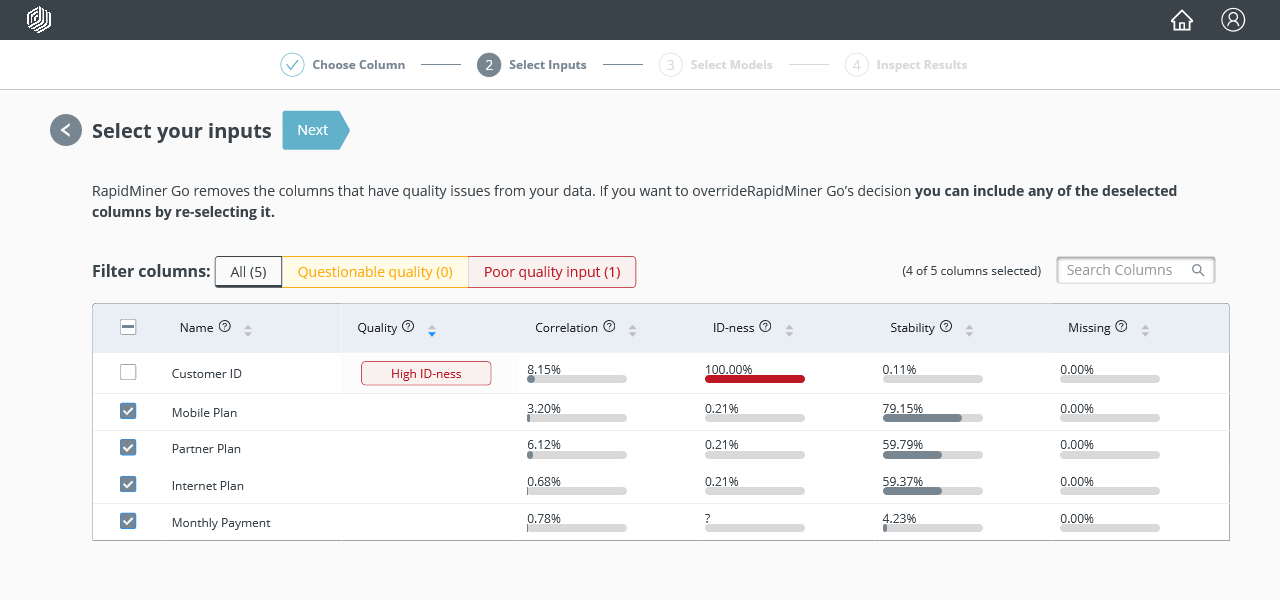Screen dimensions: 1280x600
Task: Deselect the Monthly Payment checkbox
Action: [x=128, y=521]
